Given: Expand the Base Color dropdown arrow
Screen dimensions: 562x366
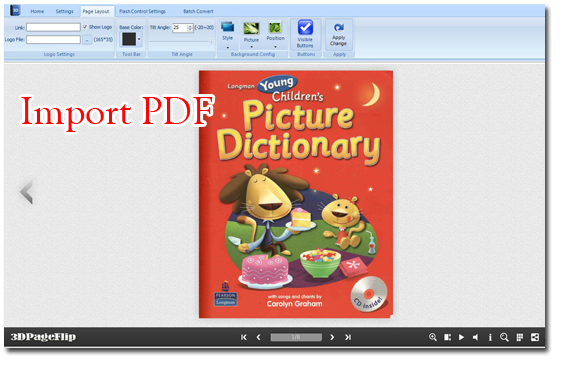Looking at the screenshot, I should click(x=139, y=39).
